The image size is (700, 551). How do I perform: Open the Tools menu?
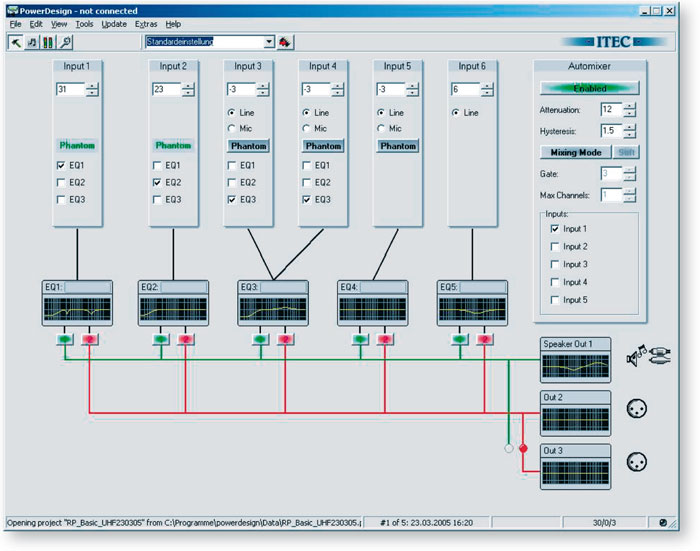click(84, 23)
